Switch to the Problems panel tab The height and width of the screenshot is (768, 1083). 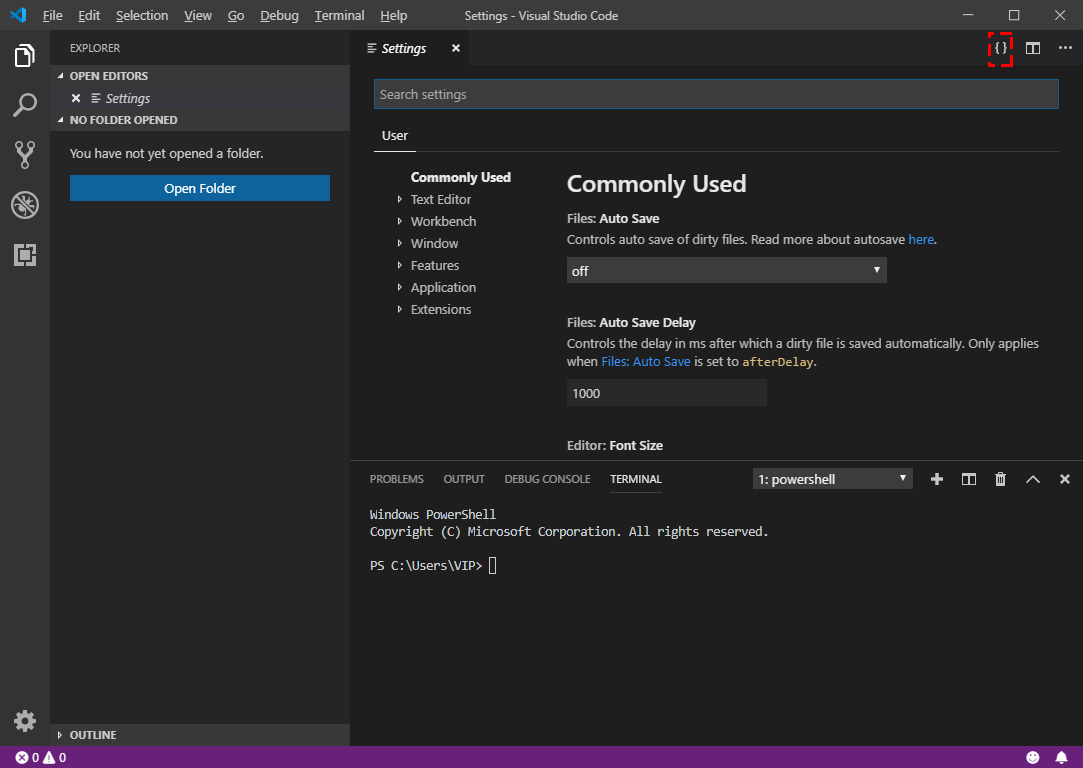(x=396, y=479)
